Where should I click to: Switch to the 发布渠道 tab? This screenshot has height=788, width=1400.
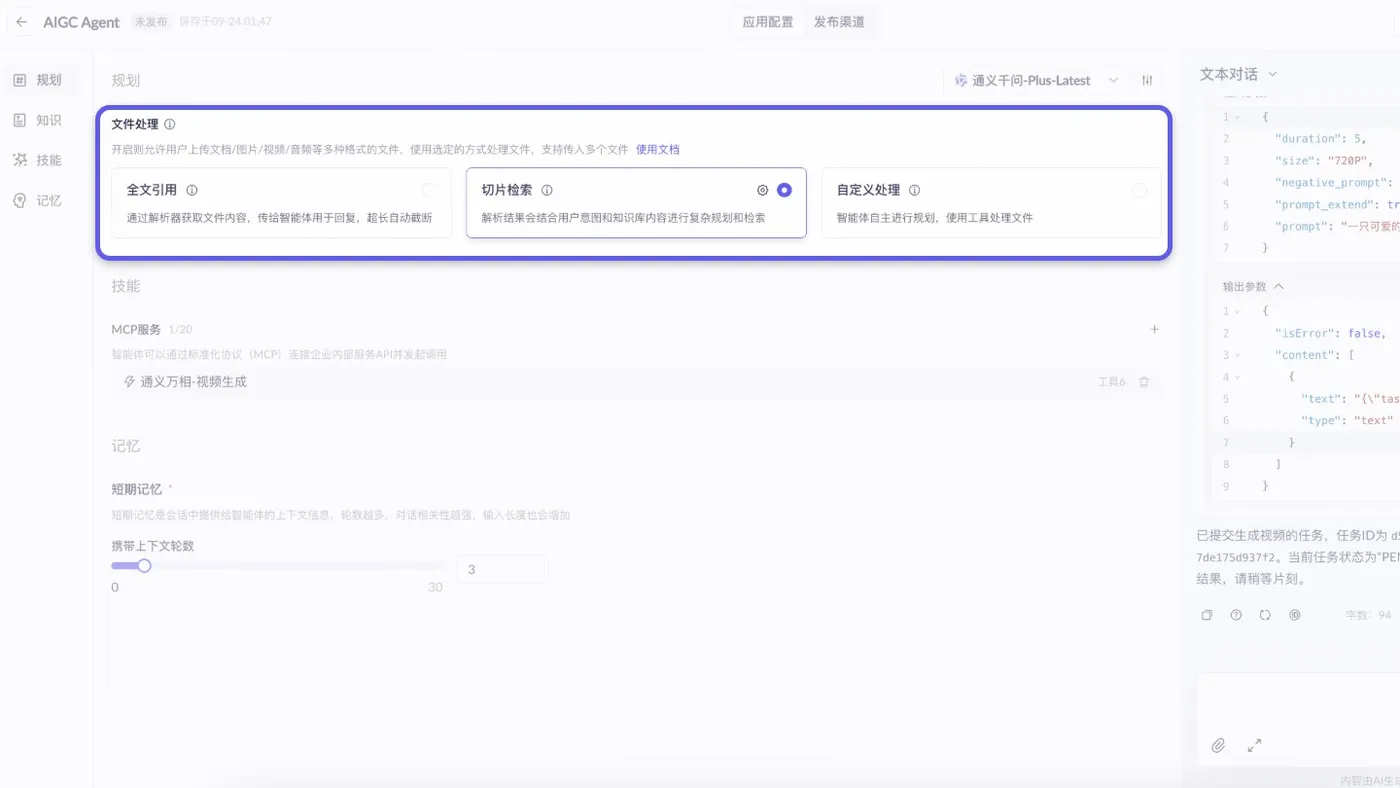click(839, 22)
